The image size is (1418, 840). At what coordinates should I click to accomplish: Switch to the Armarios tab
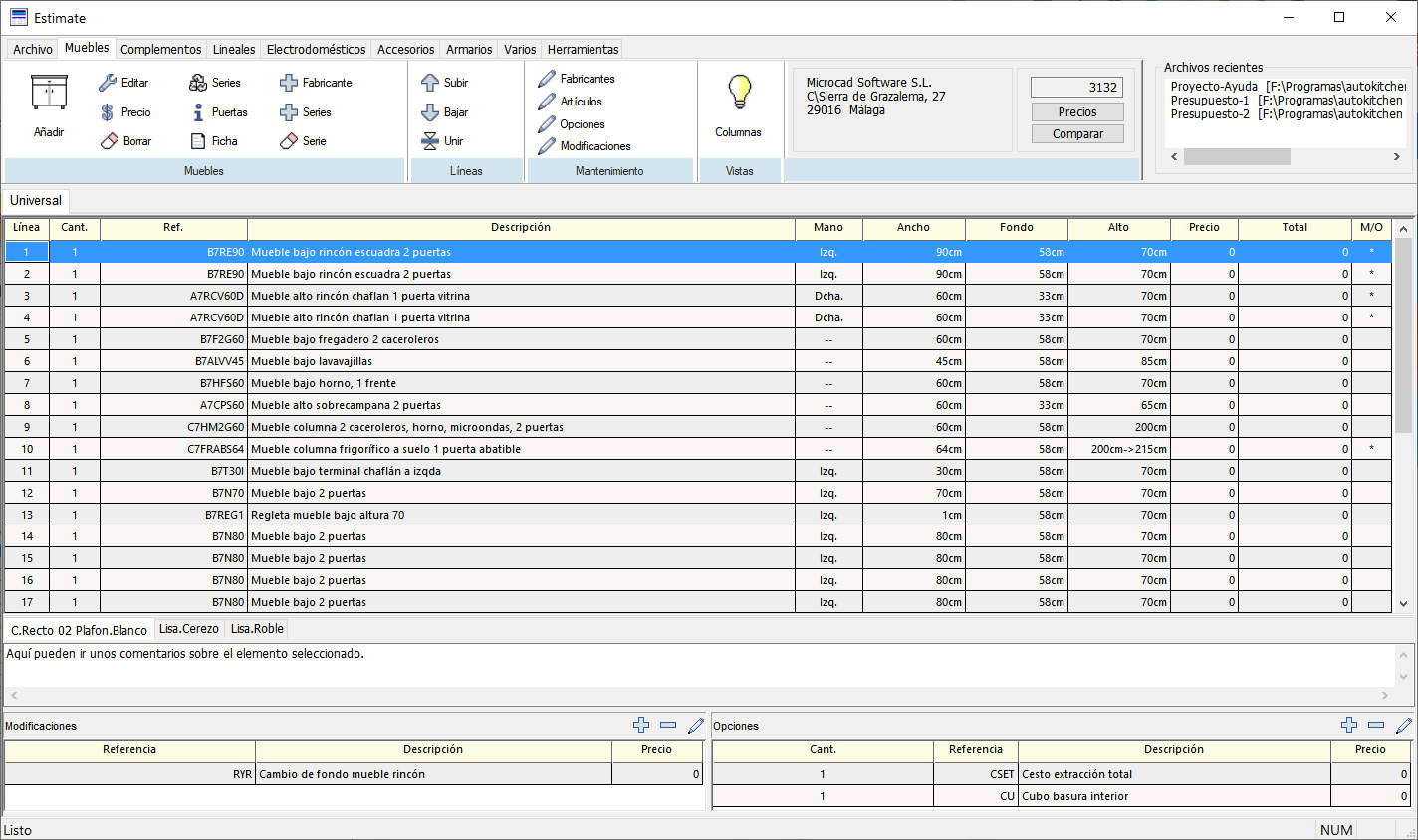469,49
